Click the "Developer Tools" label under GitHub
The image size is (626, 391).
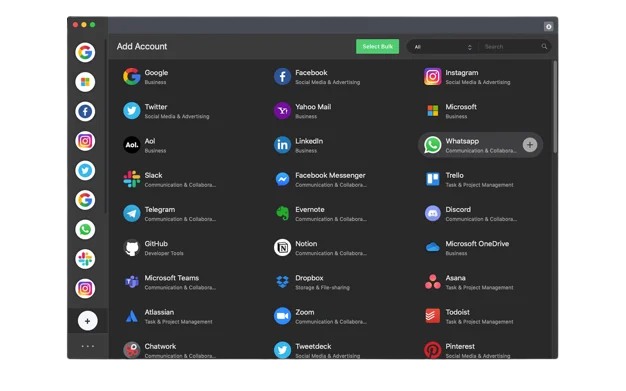pyautogui.click(x=164, y=253)
